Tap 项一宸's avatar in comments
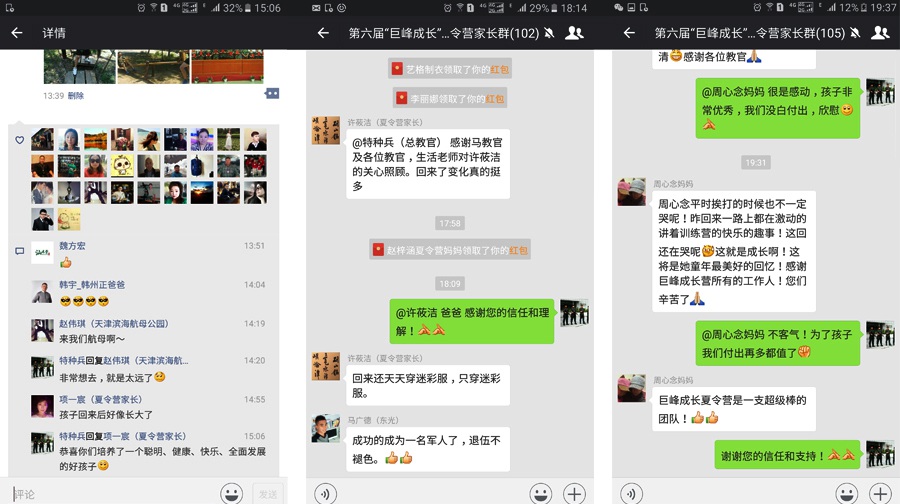 [x=42, y=406]
